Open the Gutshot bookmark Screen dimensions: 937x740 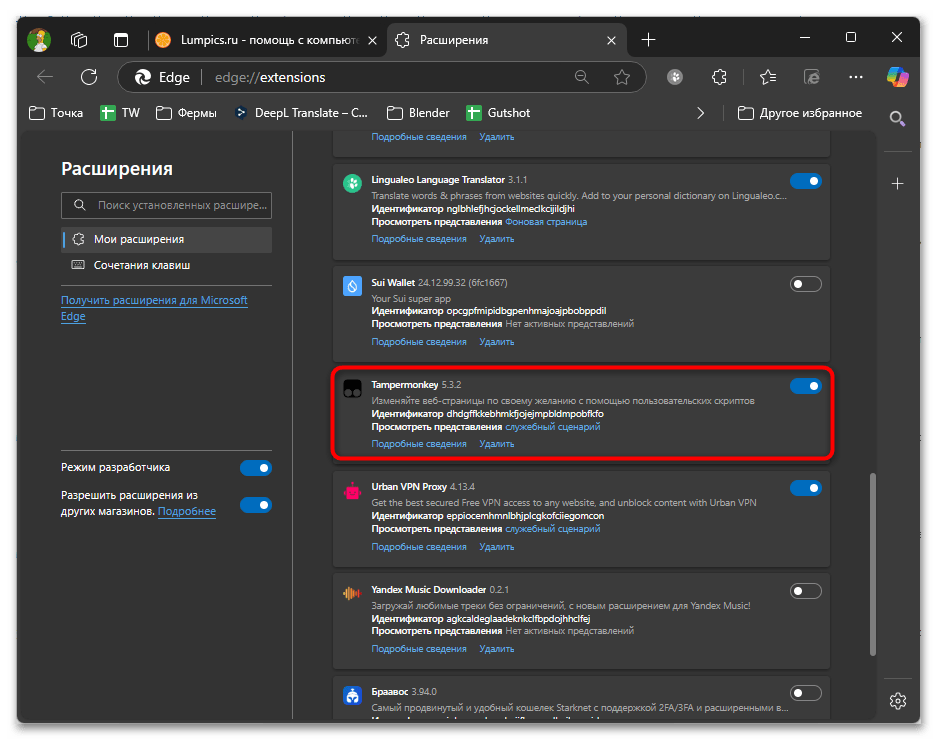pos(498,113)
